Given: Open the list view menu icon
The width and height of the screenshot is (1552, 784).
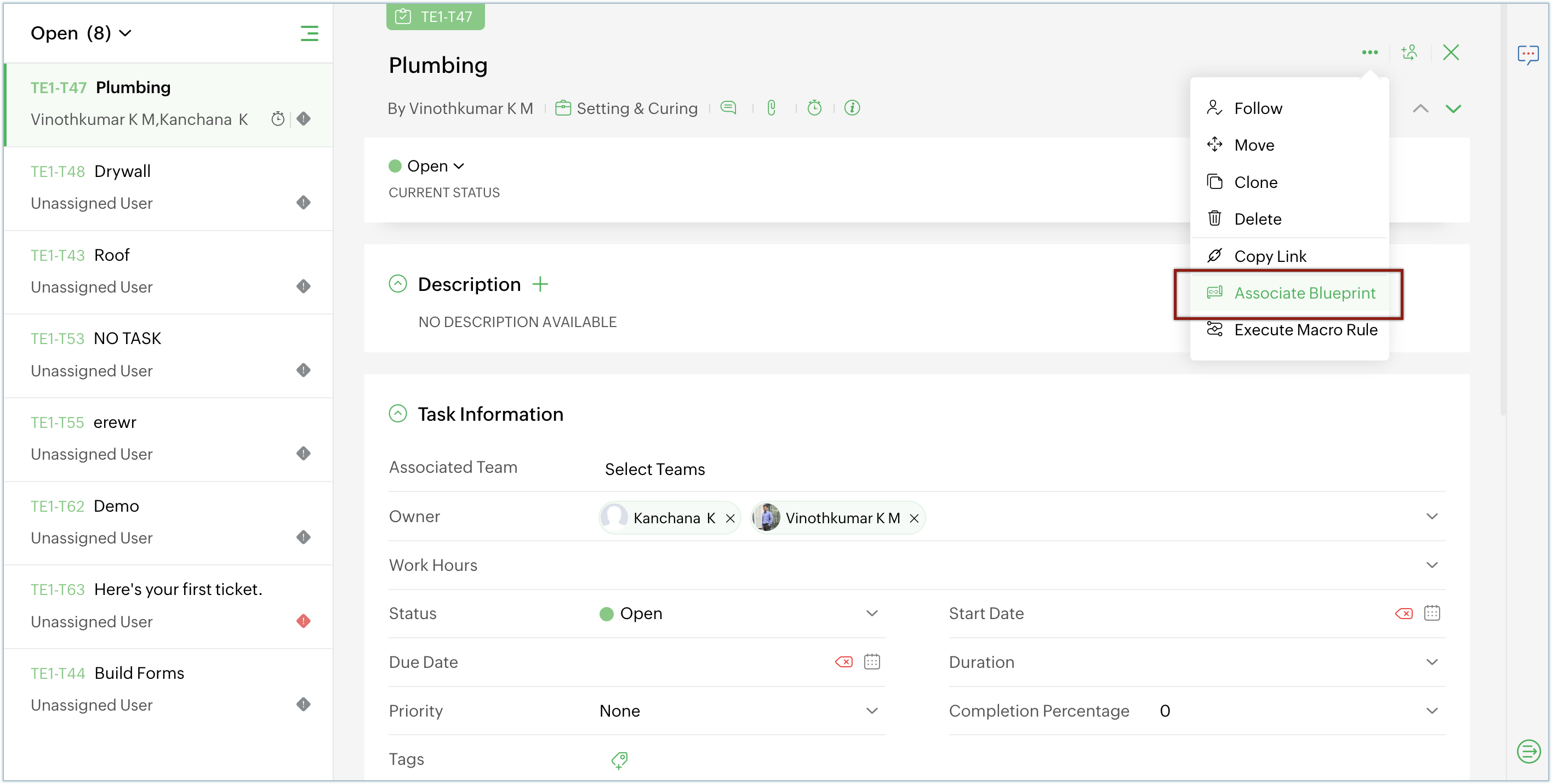Looking at the screenshot, I should point(309,33).
